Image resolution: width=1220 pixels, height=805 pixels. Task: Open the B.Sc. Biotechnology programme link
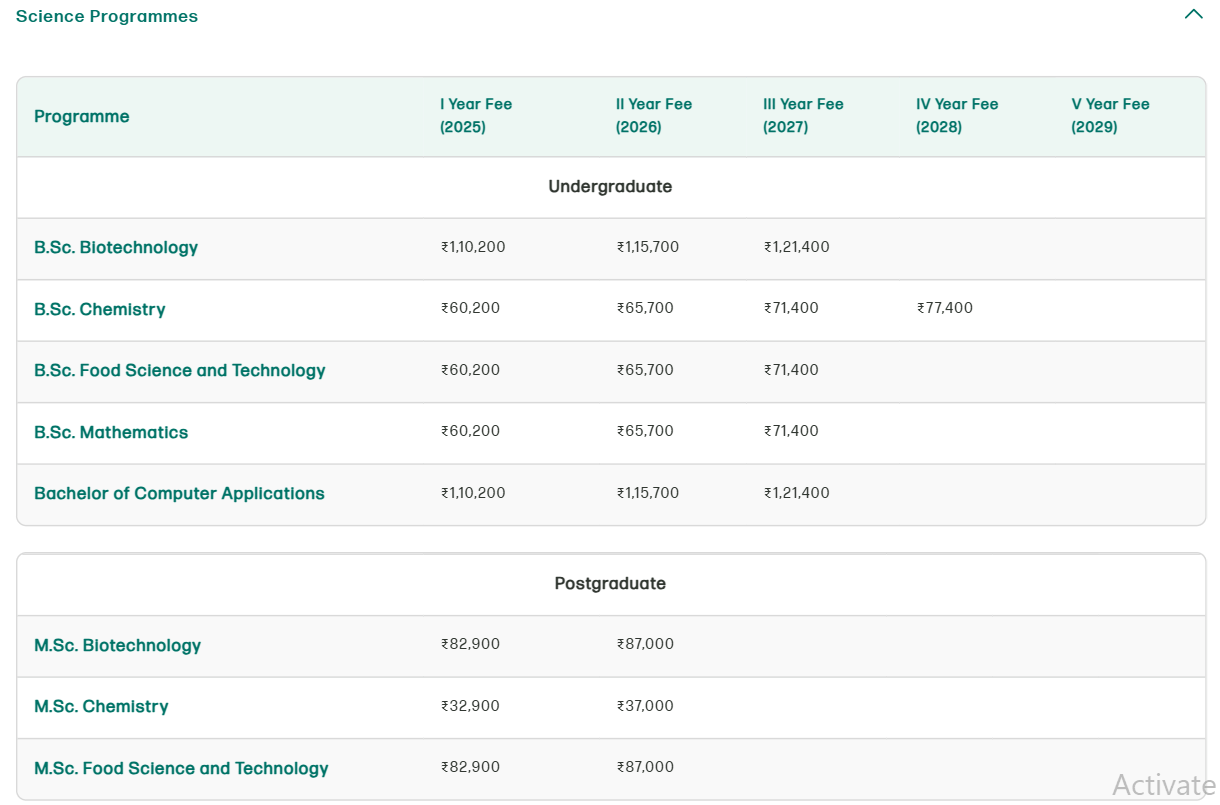click(116, 247)
